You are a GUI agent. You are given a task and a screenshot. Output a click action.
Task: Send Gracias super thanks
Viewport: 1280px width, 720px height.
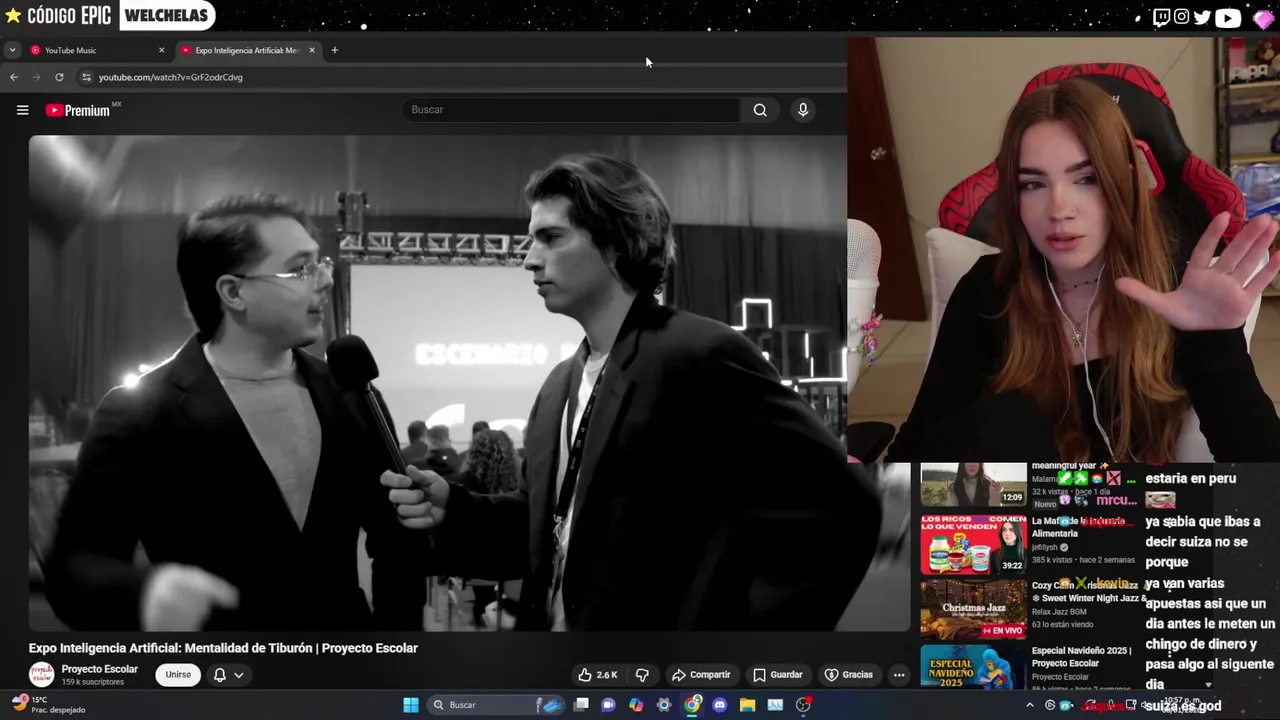coord(848,675)
